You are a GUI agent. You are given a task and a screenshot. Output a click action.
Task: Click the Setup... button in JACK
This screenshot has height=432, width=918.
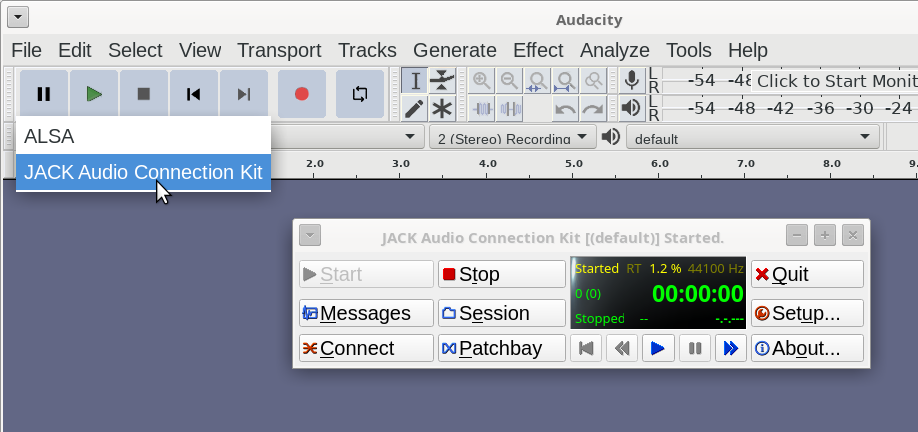(x=806, y=313)
